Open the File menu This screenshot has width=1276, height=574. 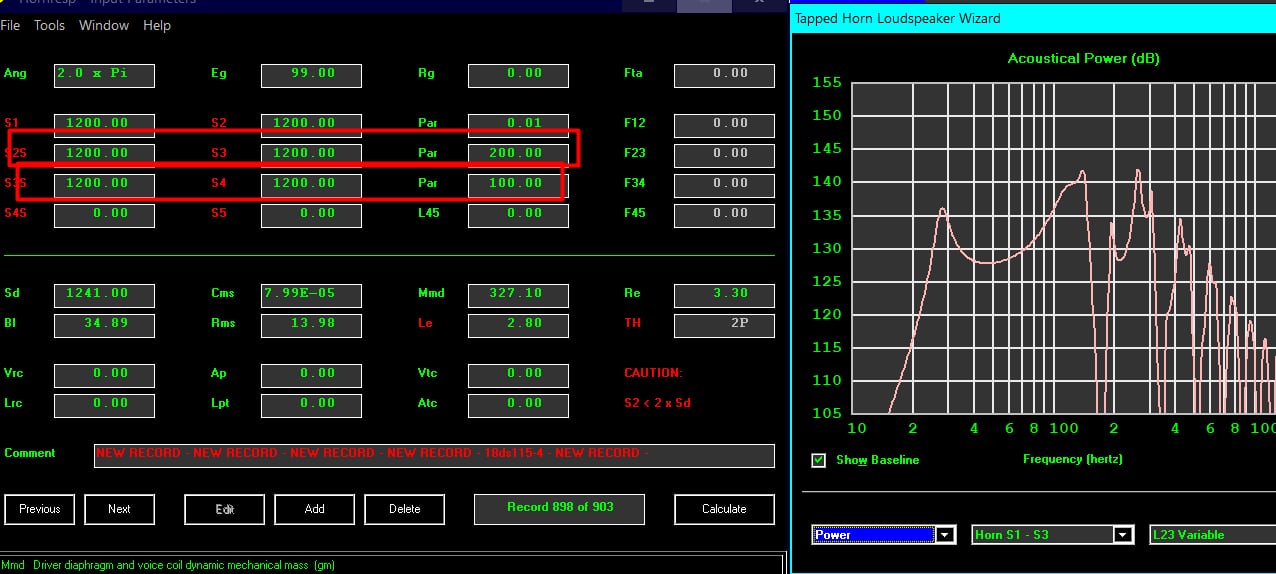pos(10,25)
